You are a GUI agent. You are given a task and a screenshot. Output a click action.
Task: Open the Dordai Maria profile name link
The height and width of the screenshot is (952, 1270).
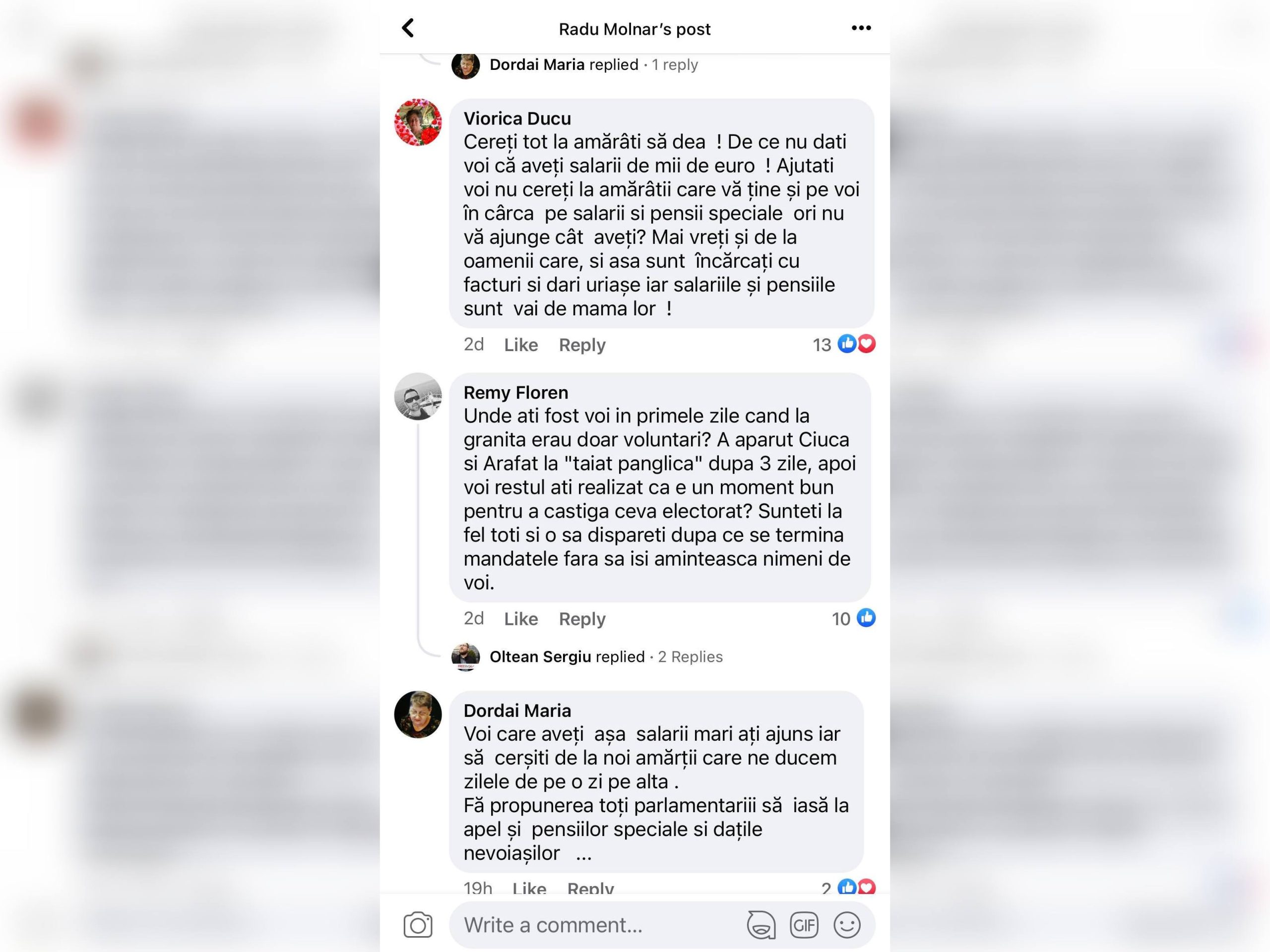517,711
